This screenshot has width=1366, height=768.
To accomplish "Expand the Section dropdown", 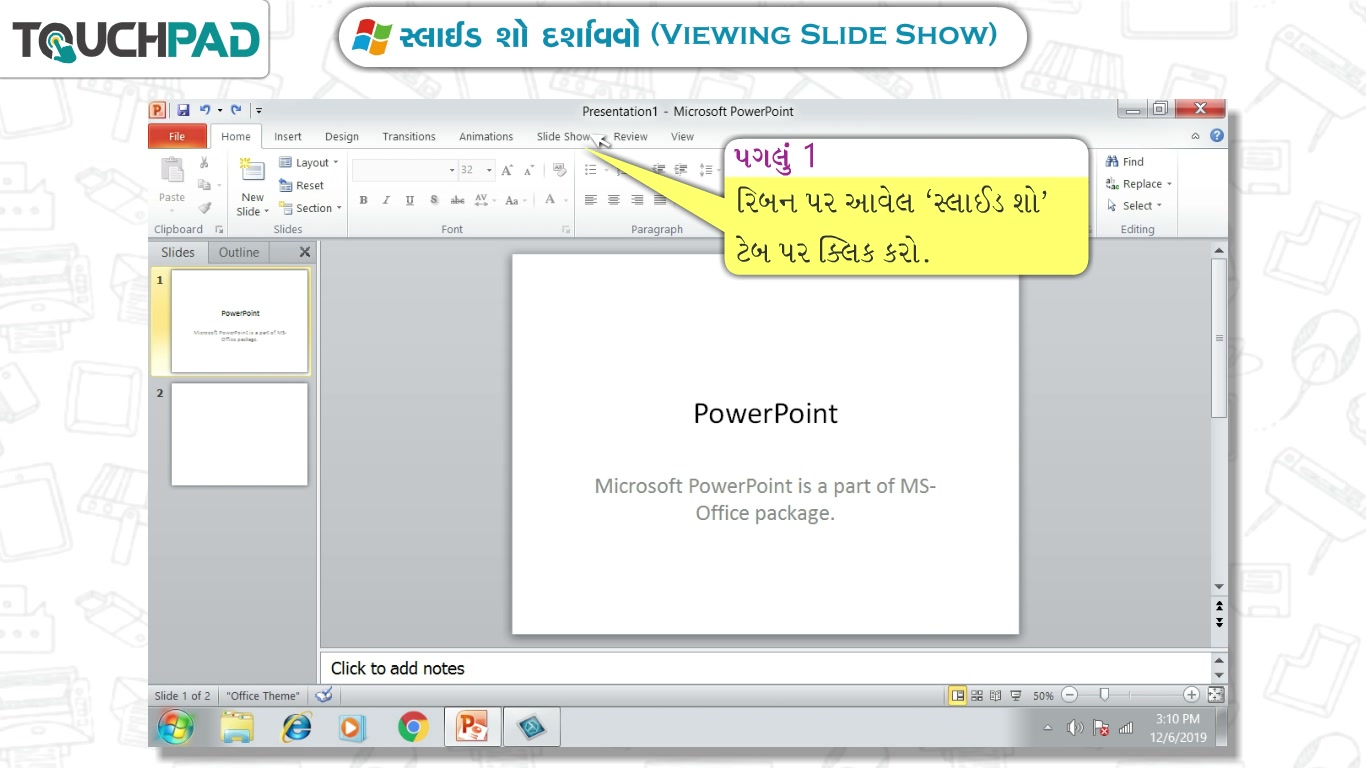I will (310, 208).
